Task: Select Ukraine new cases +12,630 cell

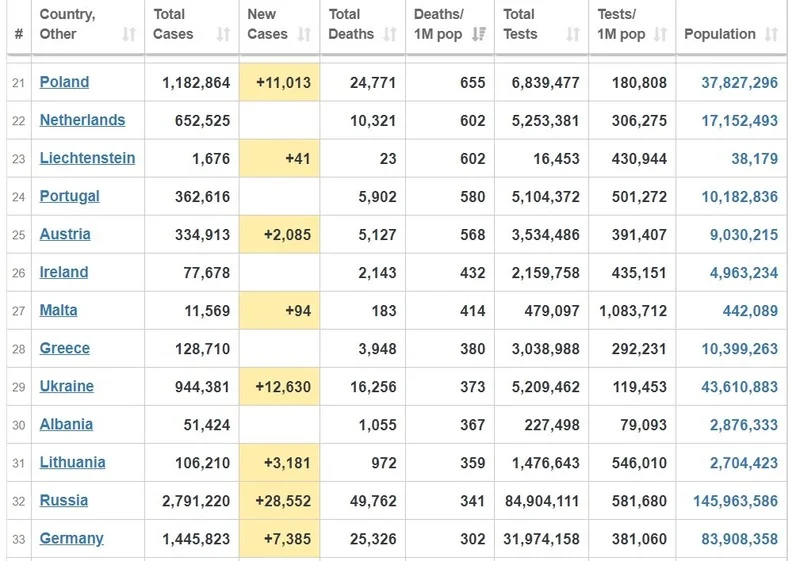Action: [x=280, y=386]
